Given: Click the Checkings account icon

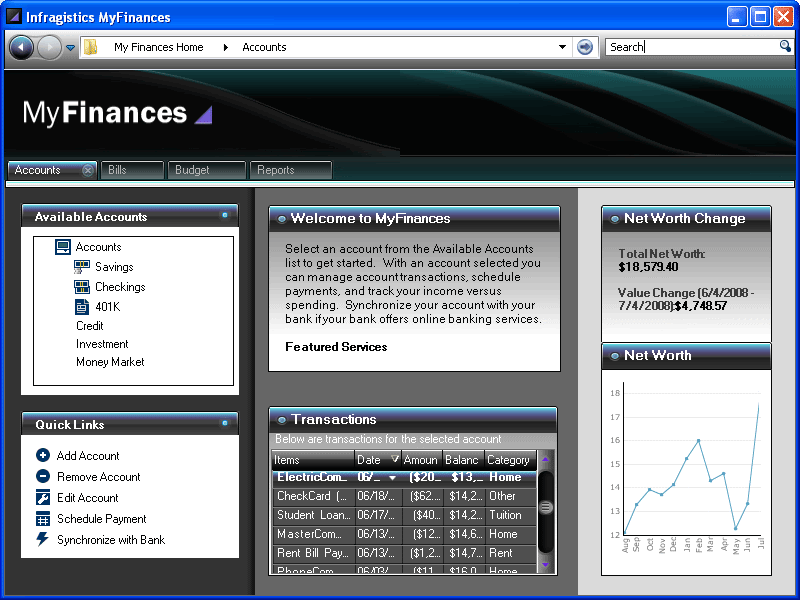Looking at the screenshot, I should tap(82, 287).
